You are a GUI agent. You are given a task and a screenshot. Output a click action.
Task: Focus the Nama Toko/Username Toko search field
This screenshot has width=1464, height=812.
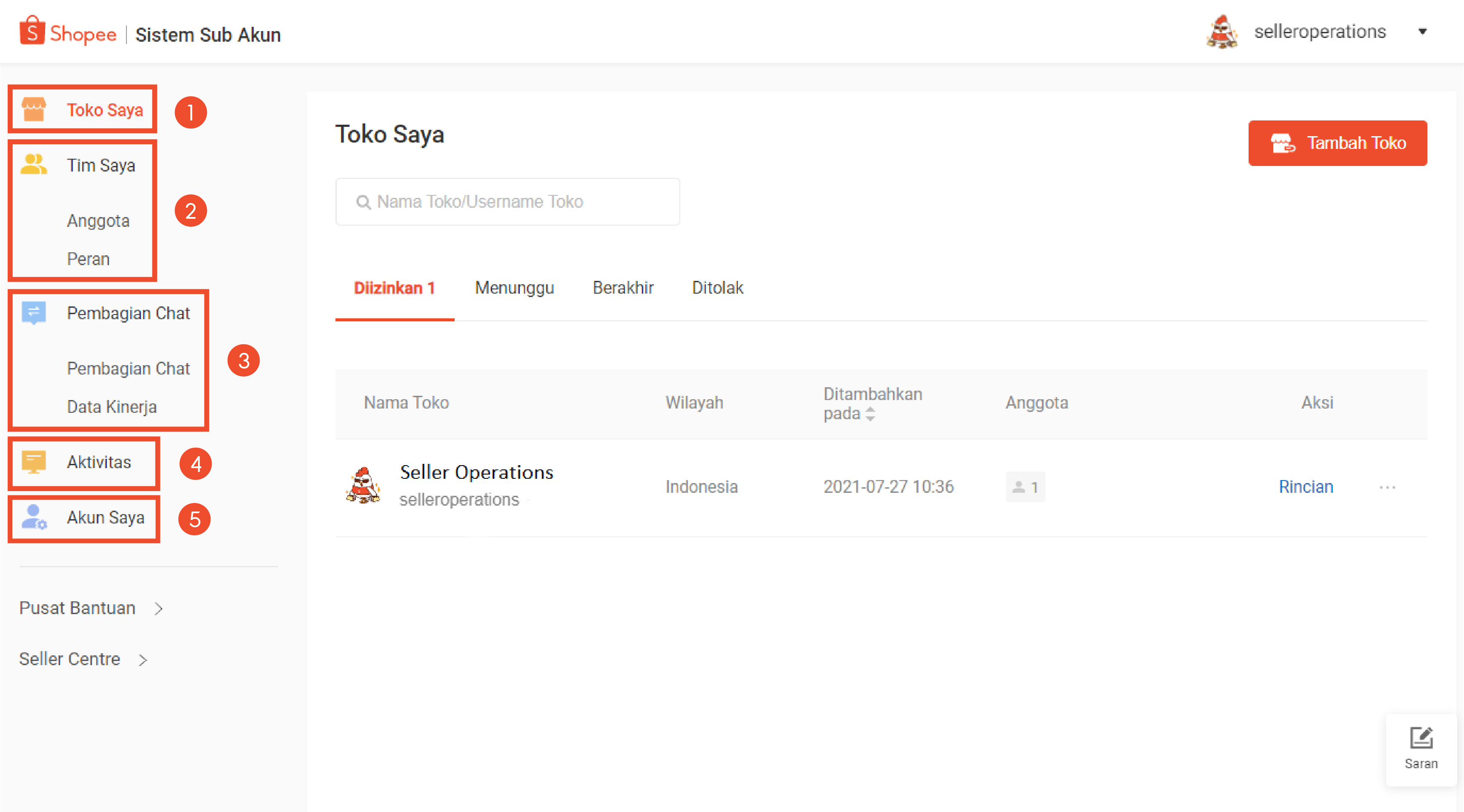pos(507,202)
